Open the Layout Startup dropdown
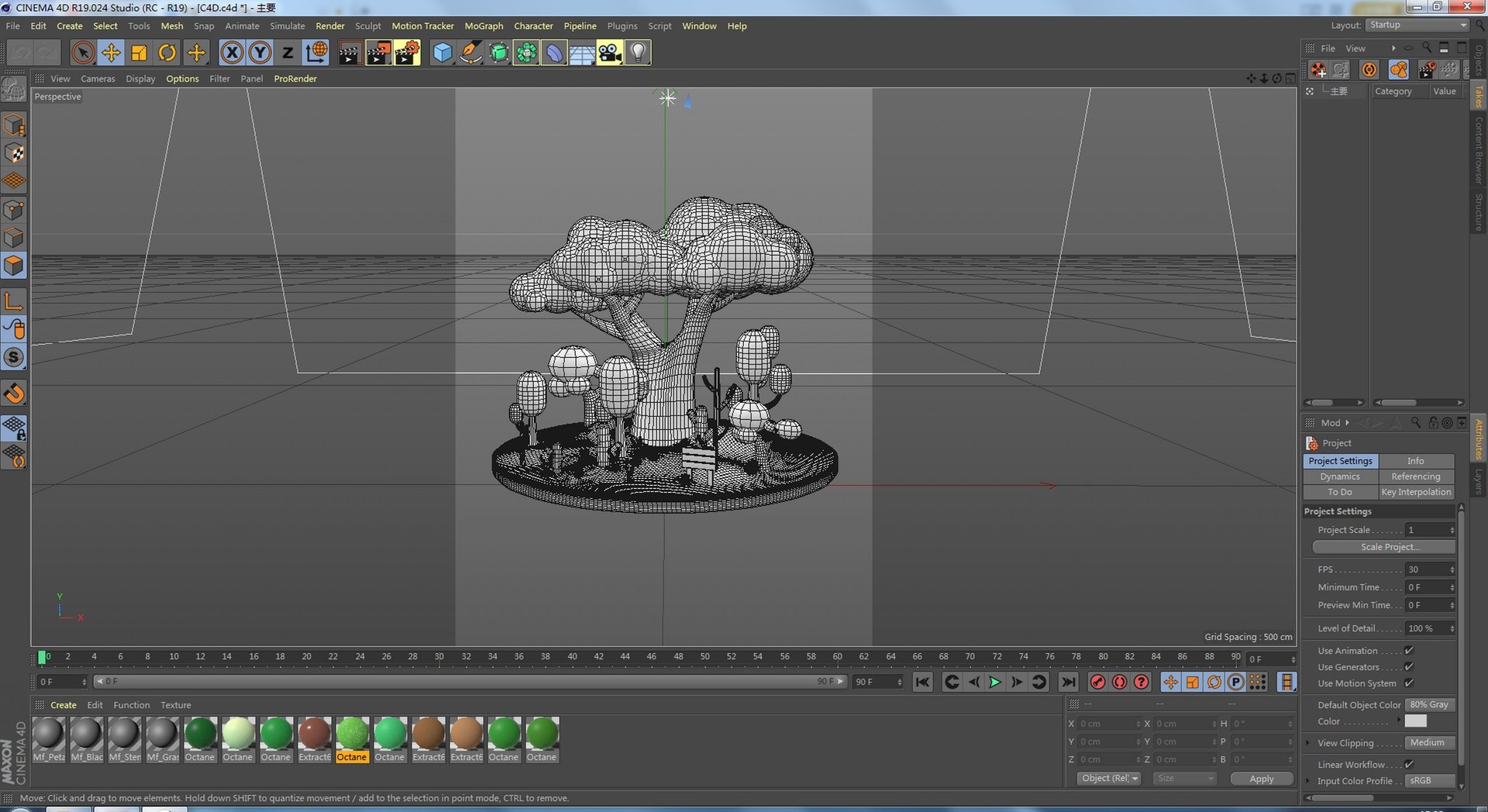 tap(1417, 25)
